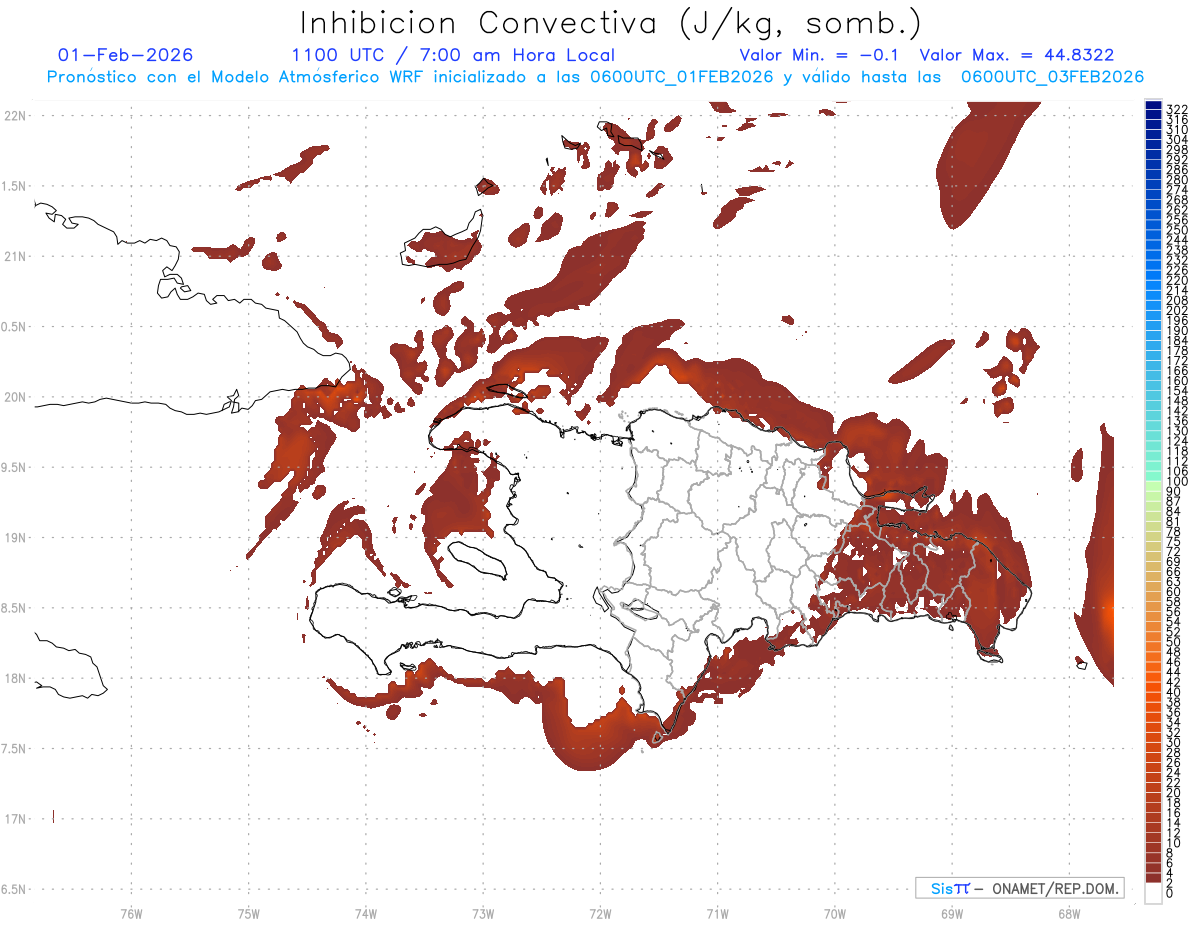
Task: Click '1100 UTC / 7:00 am Hora Local'
Action: coord(453,55)
